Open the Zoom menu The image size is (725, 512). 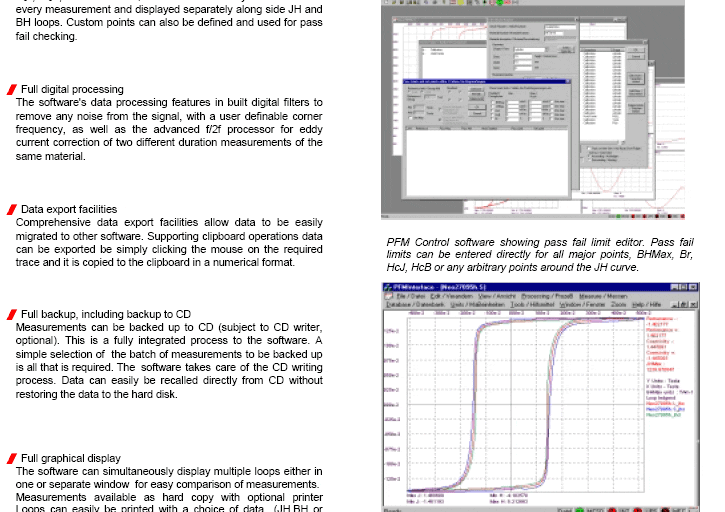coord(618,305)
